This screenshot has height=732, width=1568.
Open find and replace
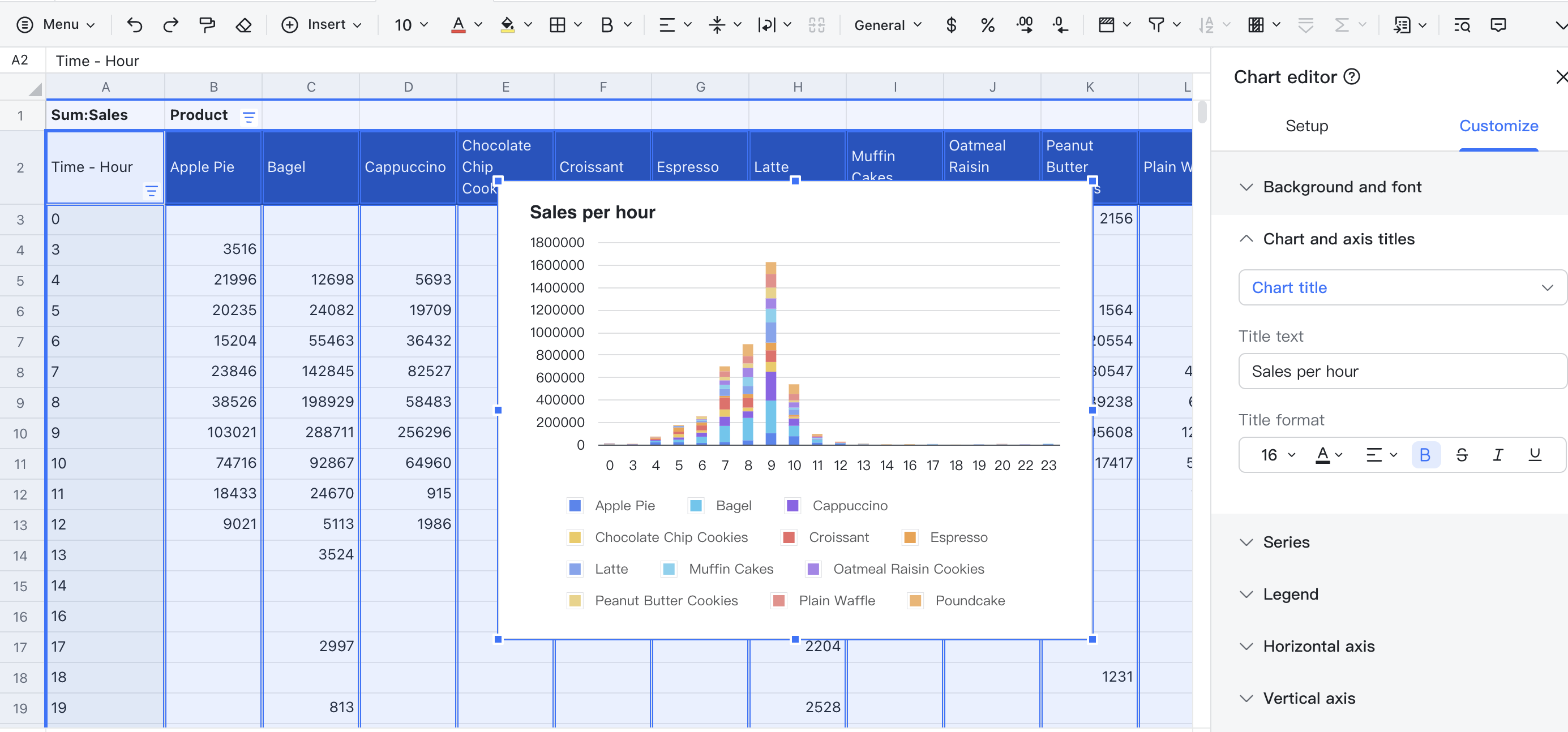[1461, 25]
